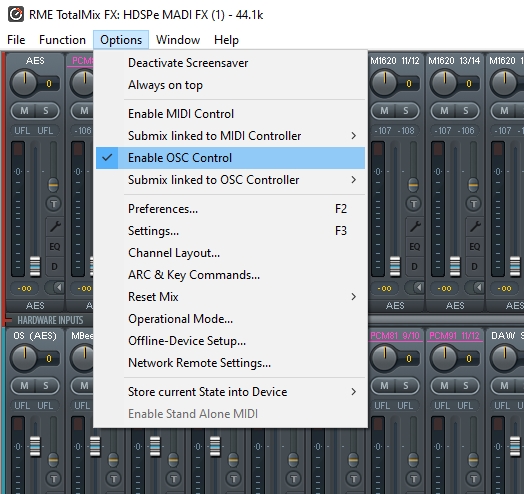Open the Window menu

[178, 40]
